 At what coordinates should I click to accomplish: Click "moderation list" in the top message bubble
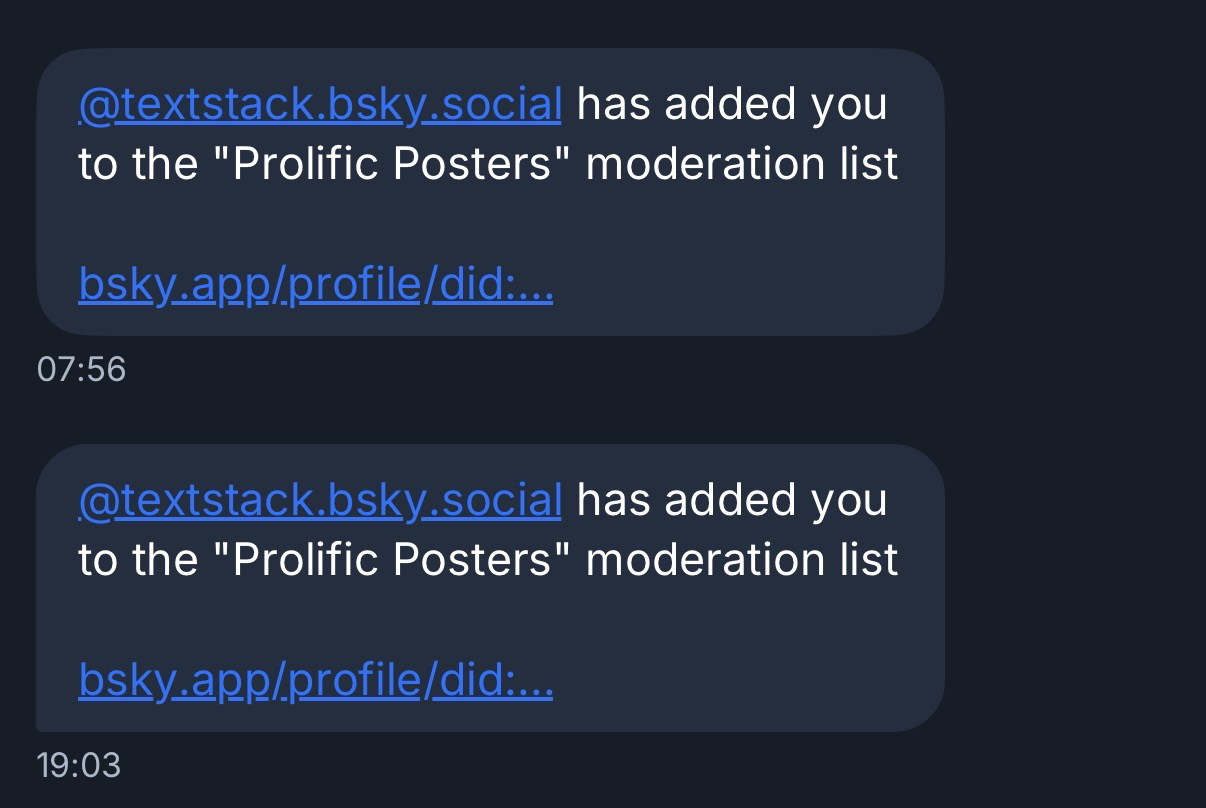742,164
